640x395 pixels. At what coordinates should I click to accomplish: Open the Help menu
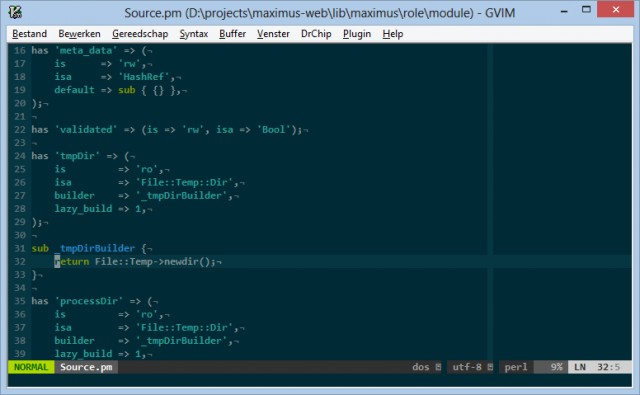coord(393,34)
